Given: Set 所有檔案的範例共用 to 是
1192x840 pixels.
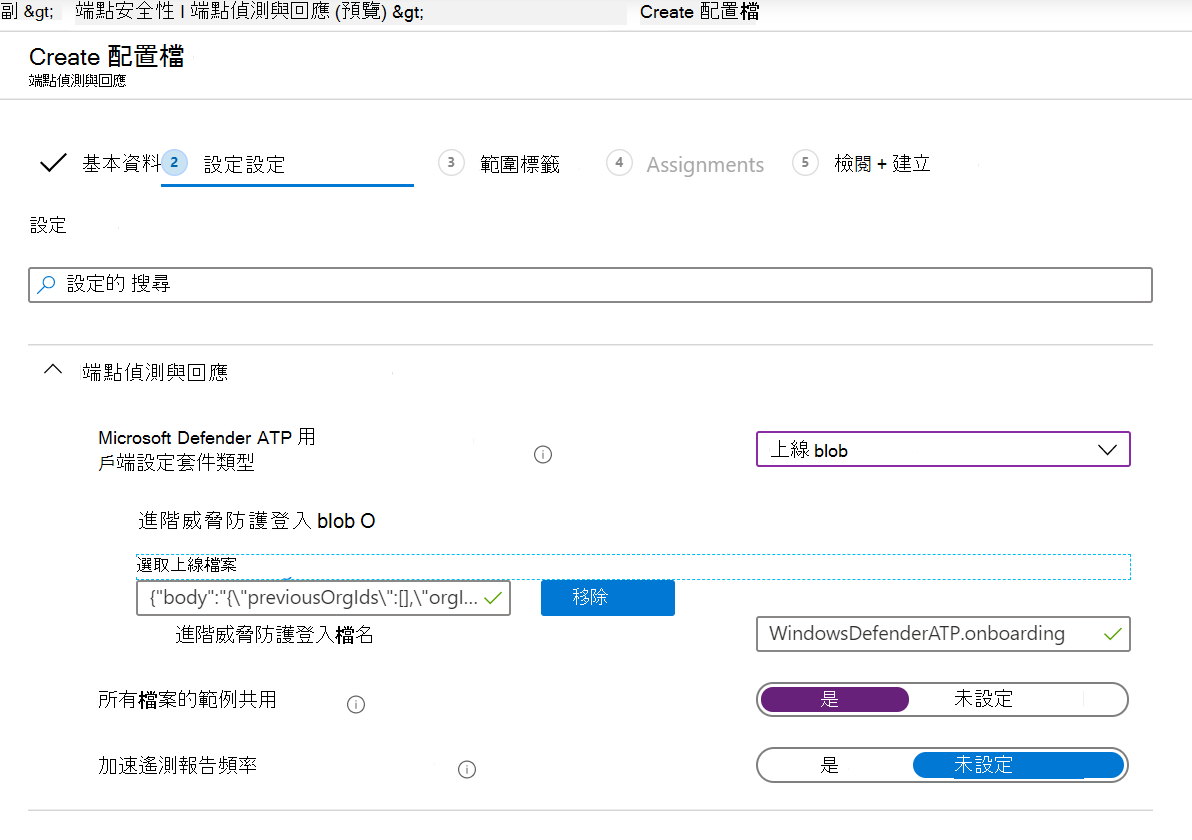Looking at the screenshot, I should pos(834,699).
